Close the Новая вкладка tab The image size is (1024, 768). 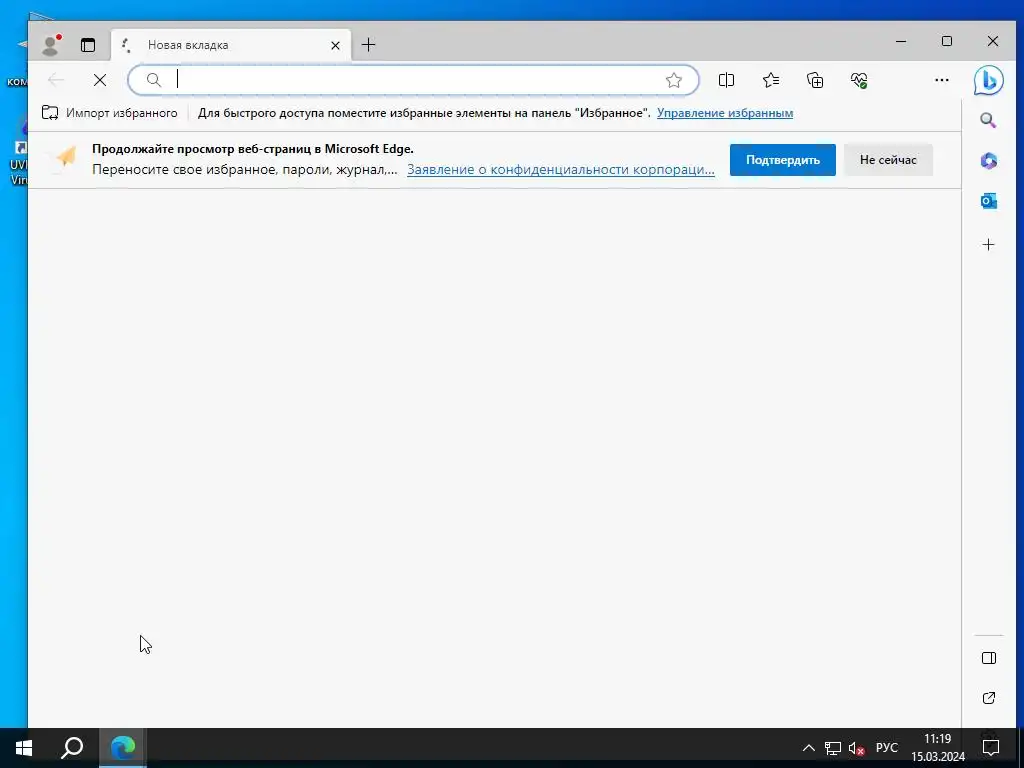(335, 45)
